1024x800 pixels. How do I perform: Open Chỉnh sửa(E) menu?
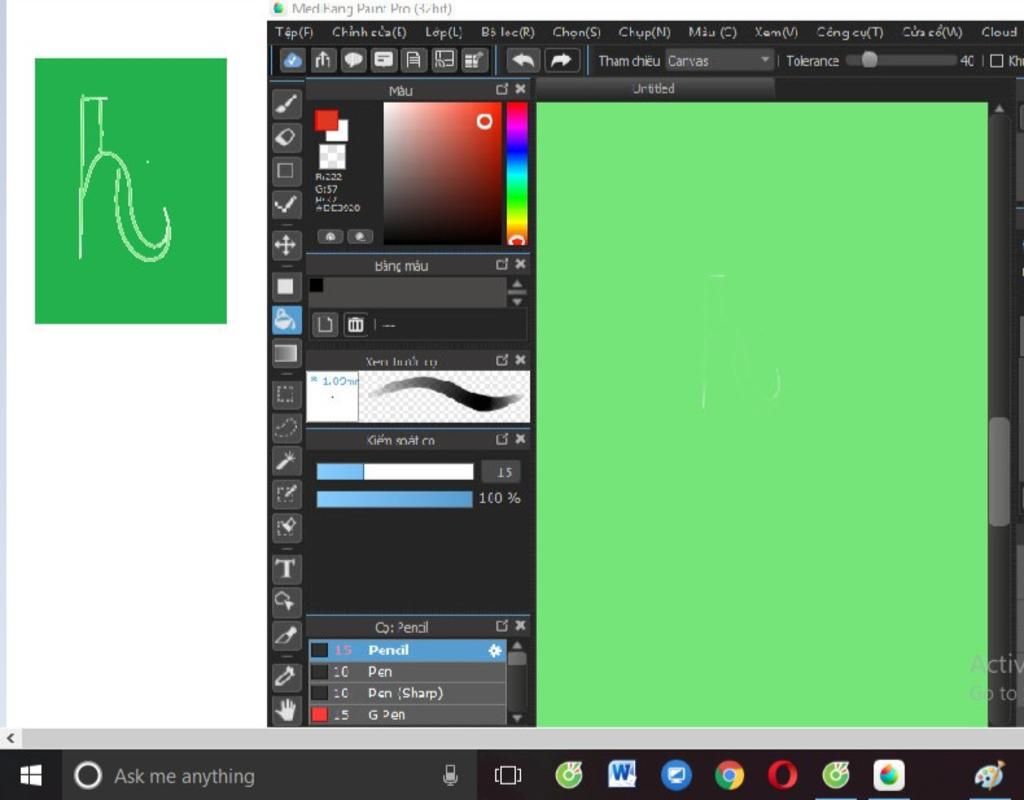pos(369,32)
